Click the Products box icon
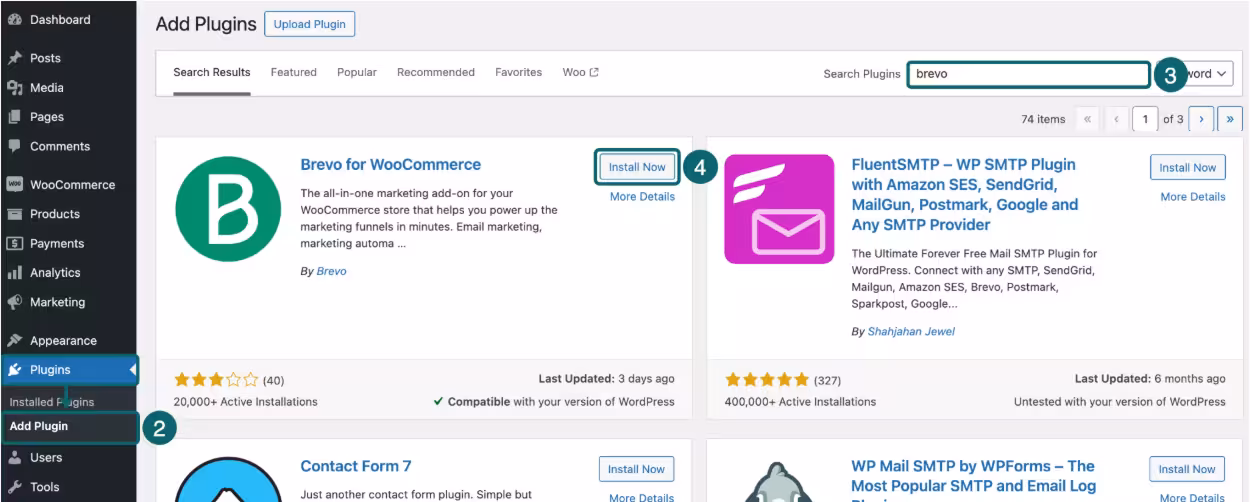 pos(15,214)
